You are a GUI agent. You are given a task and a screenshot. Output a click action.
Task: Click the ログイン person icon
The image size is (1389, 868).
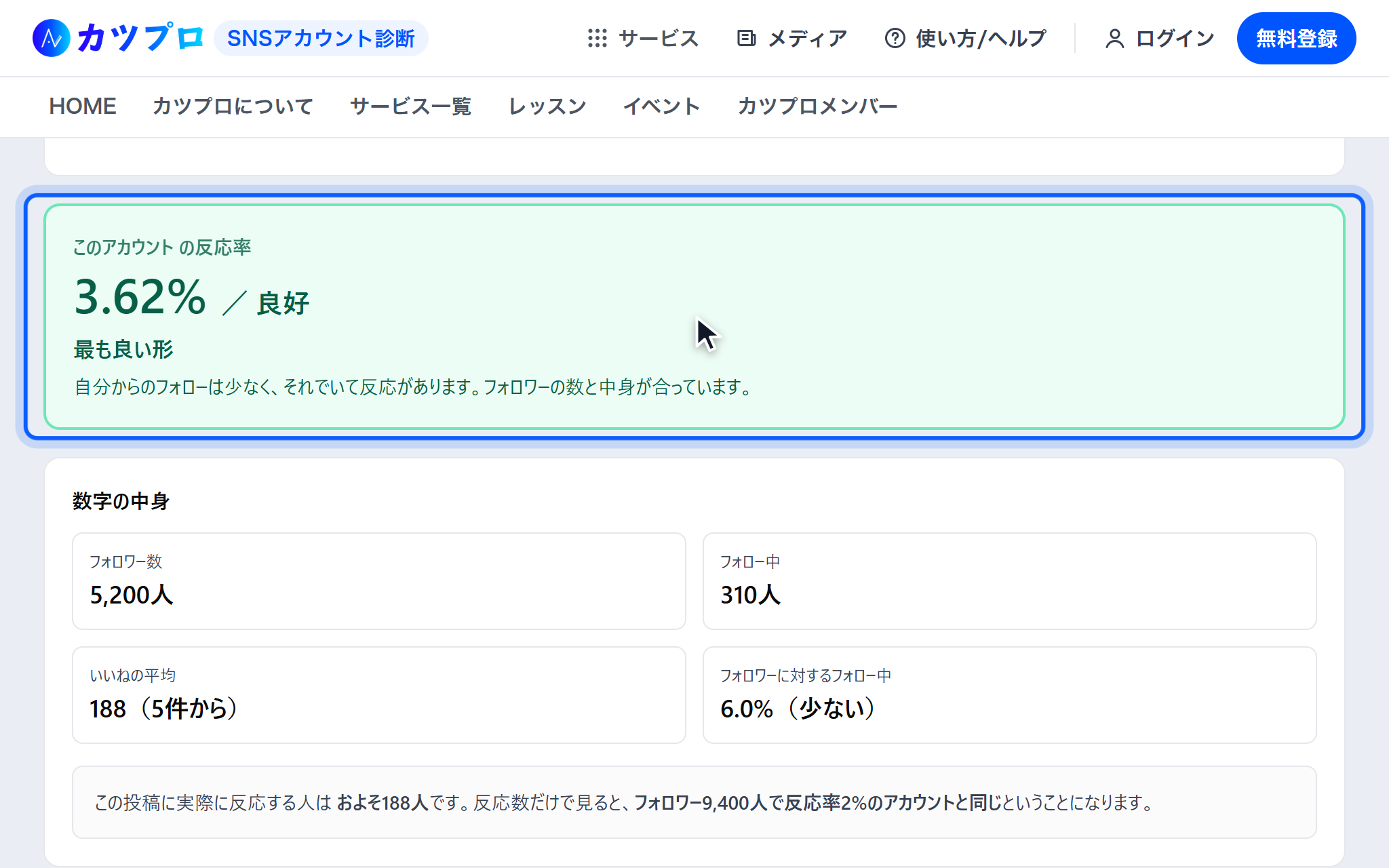1114,39
